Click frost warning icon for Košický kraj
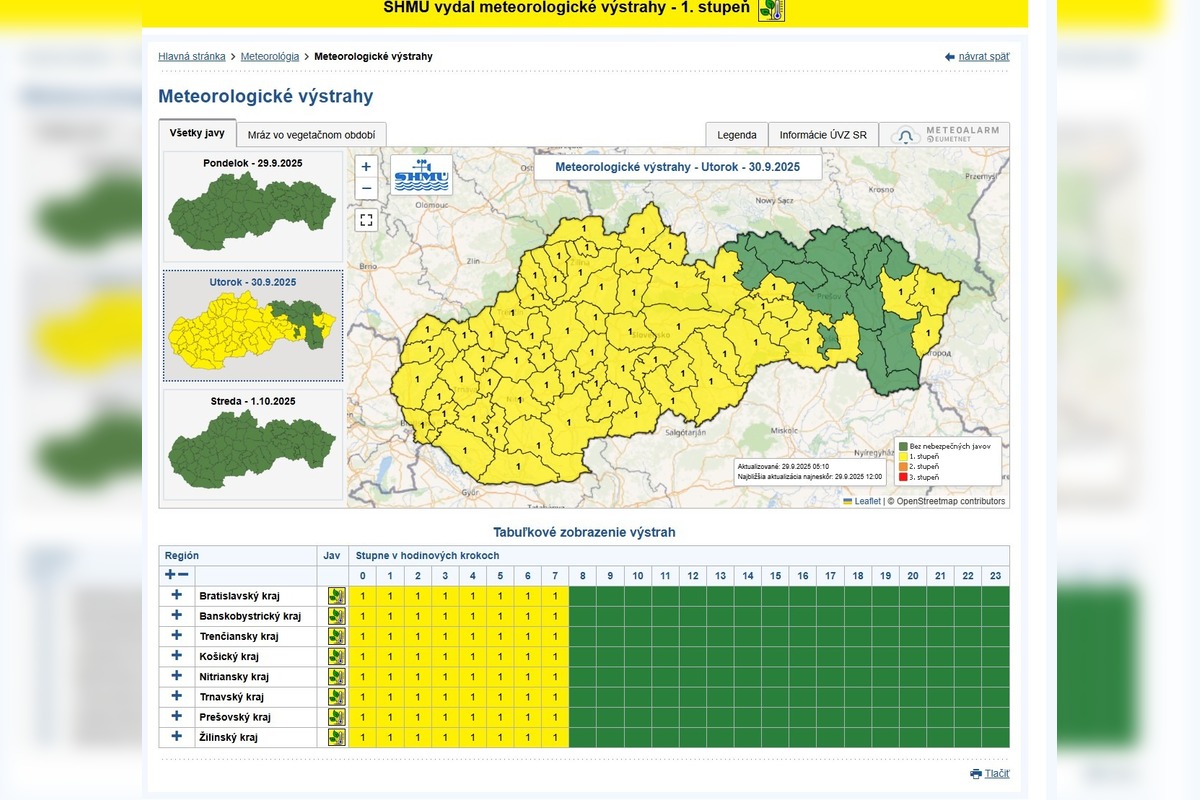This screenshot has width=1200, height=800. 336,656
